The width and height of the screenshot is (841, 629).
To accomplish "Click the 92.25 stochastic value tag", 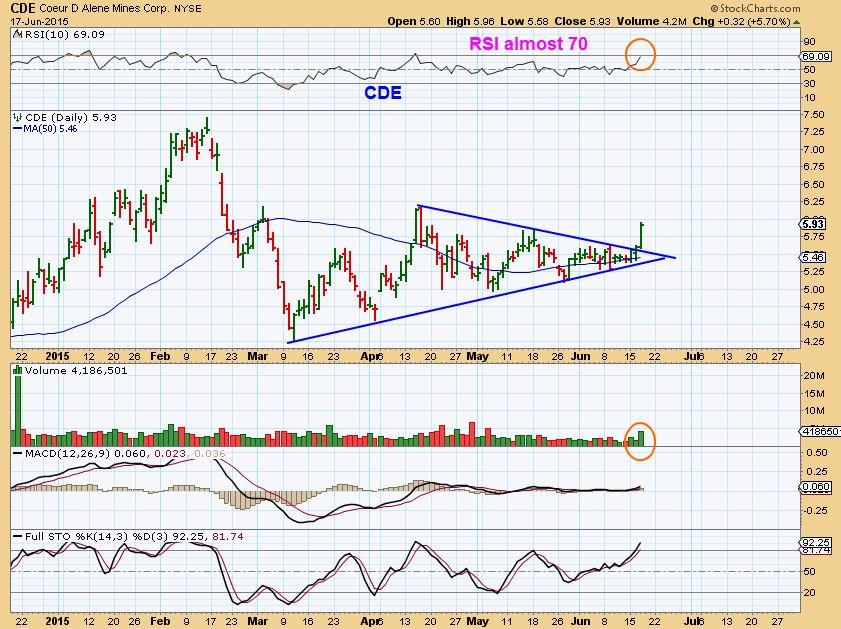I will tap(815, 543).
